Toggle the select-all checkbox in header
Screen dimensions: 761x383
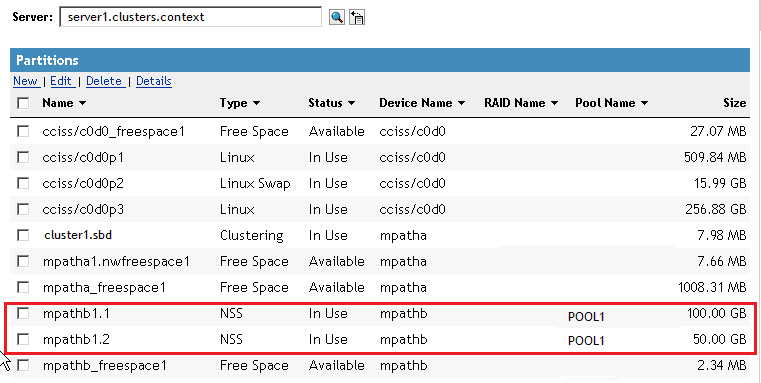pyautogui.click(x=23, y=103)
